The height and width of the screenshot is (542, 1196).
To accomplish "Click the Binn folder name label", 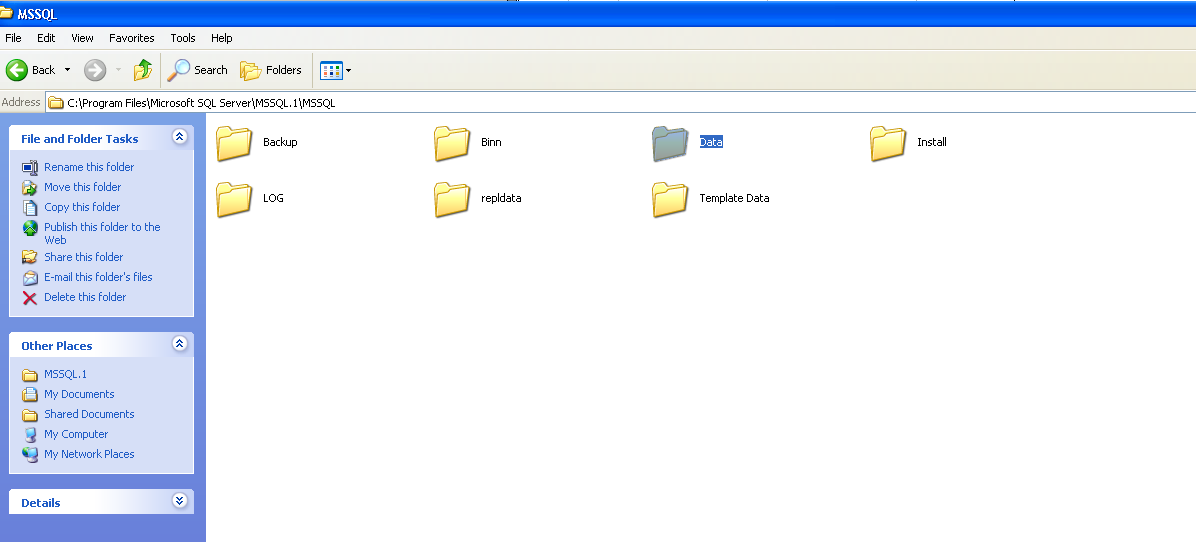I will (491, 143).
